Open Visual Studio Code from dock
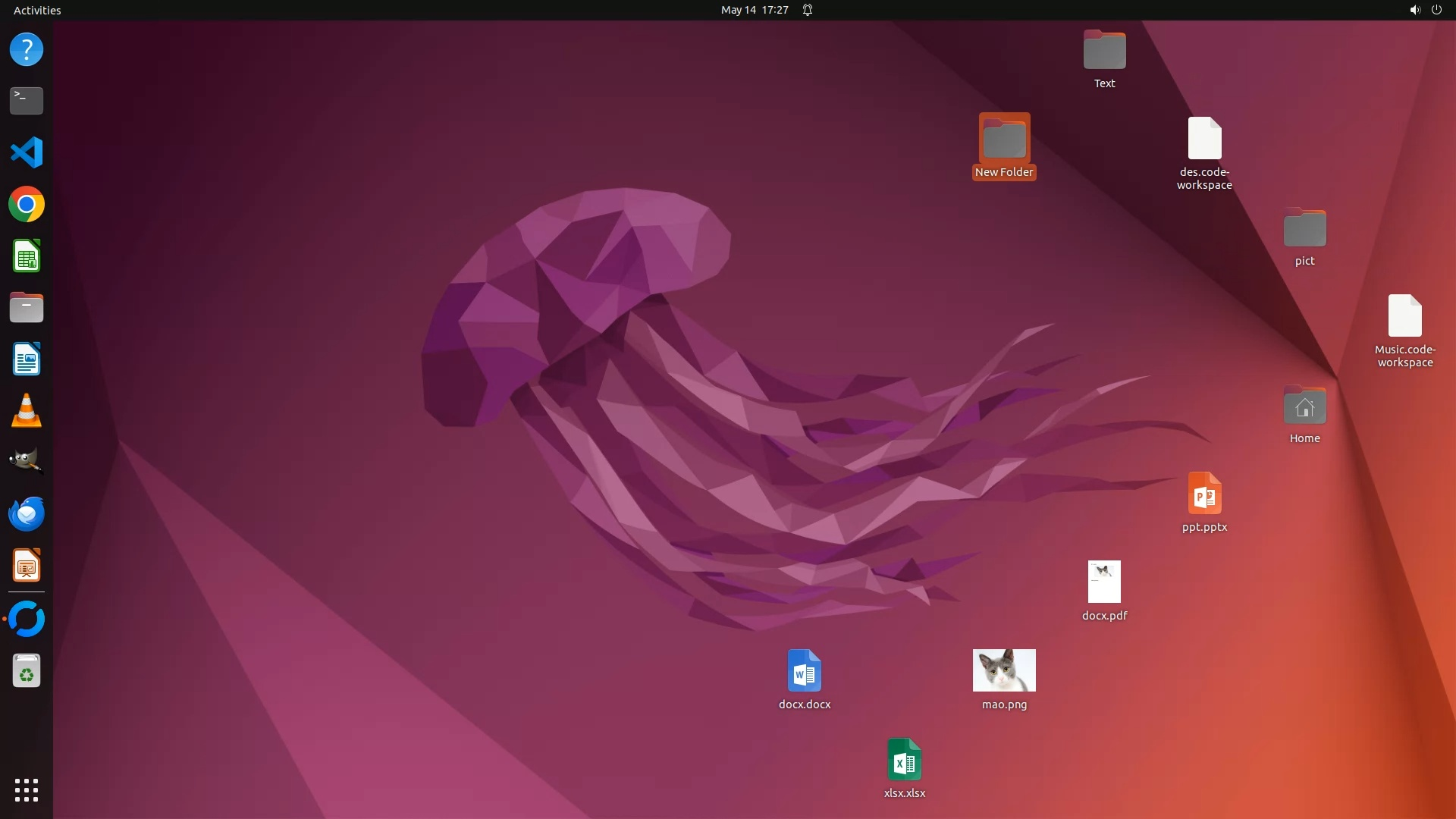1456x819 pixels. pos(27,152)
